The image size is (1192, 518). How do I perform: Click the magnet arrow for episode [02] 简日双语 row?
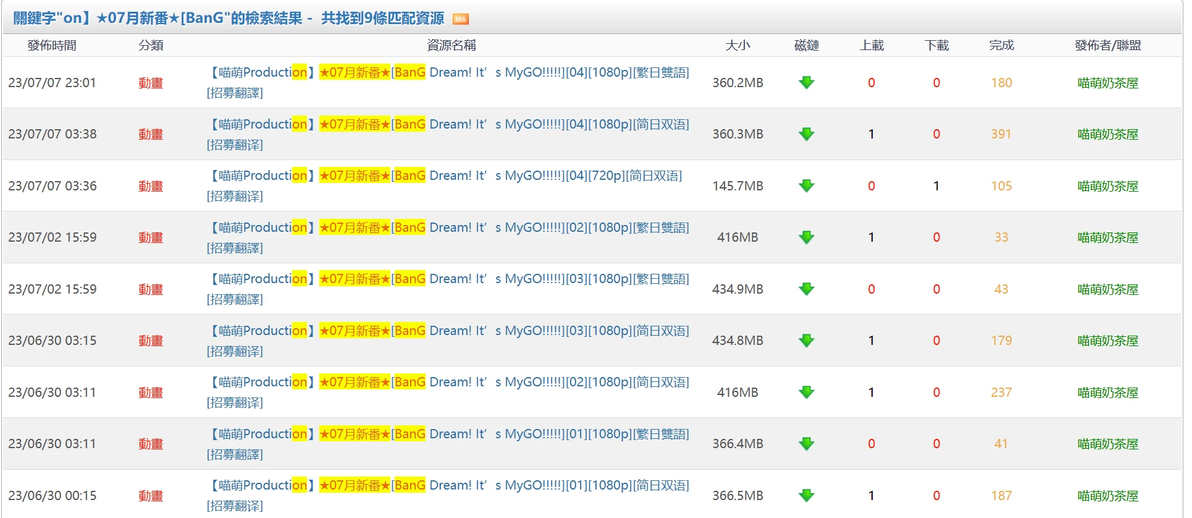[x=807, y=392]
